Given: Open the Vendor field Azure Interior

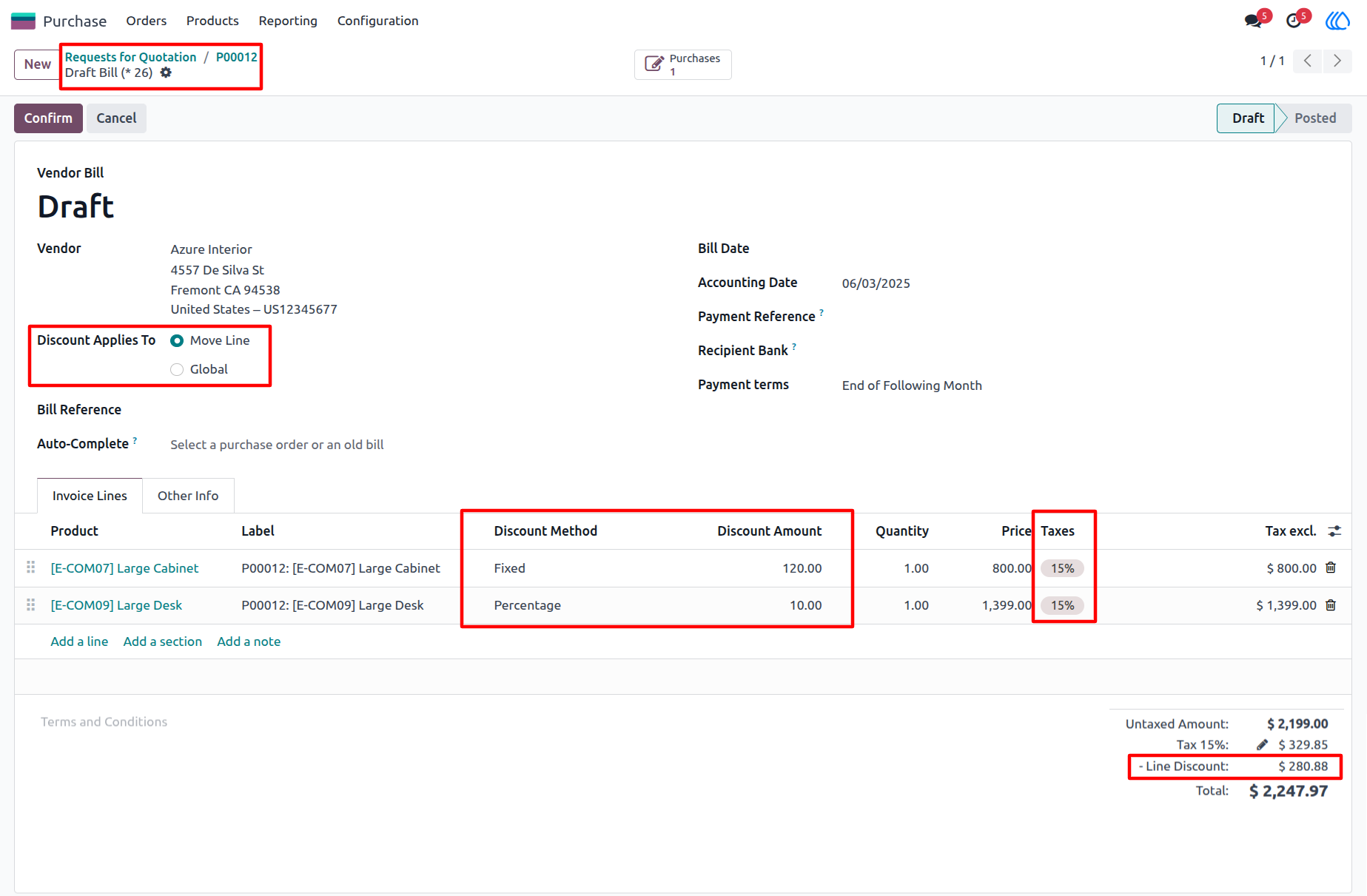Looking at the screenshot, I should coord(211,249).
